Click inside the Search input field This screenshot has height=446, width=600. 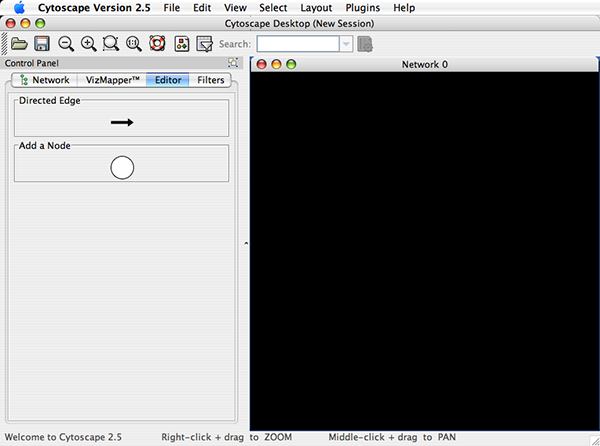click(298, 44)
